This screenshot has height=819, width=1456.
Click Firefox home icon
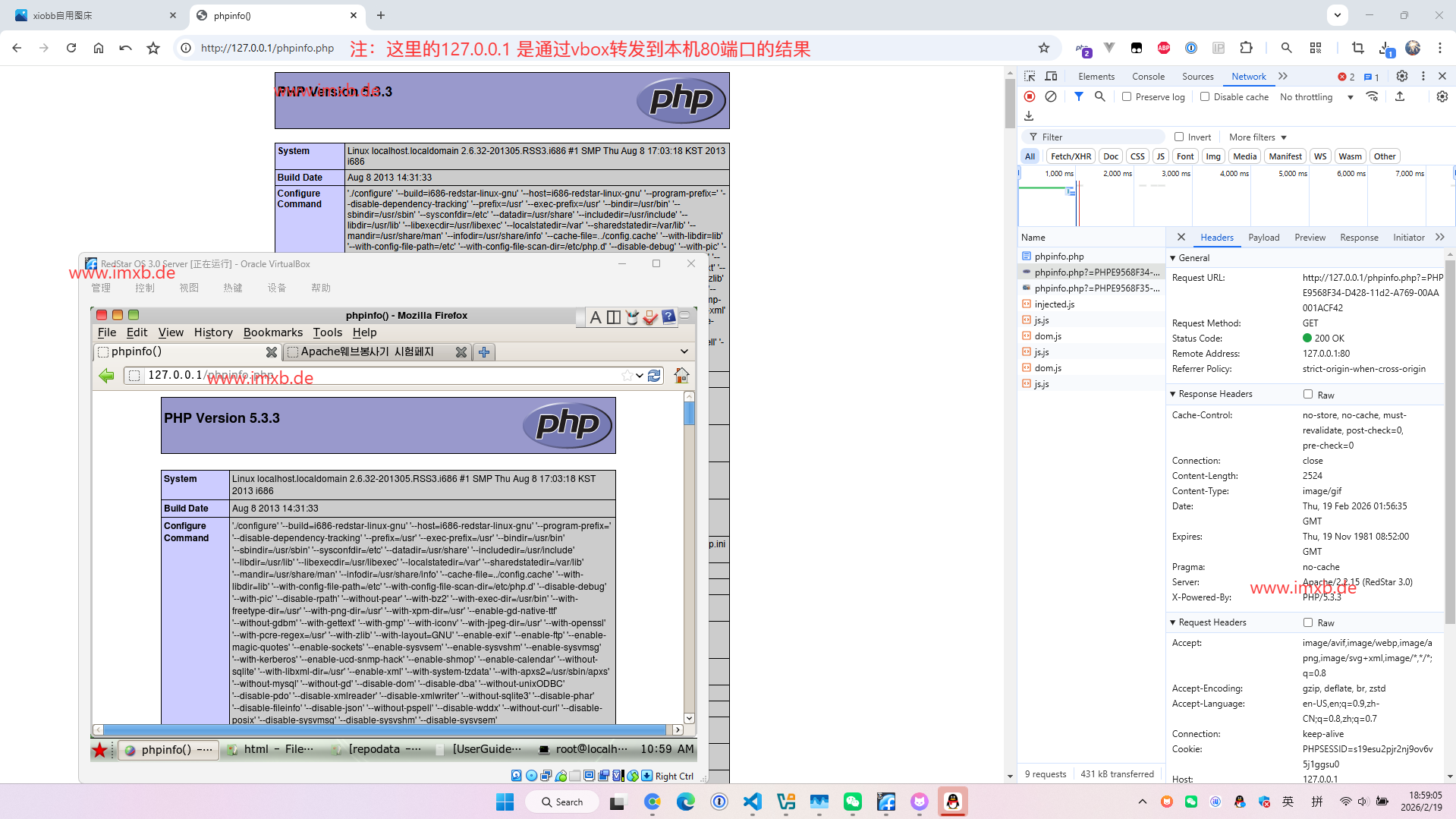tap(681, 376)
